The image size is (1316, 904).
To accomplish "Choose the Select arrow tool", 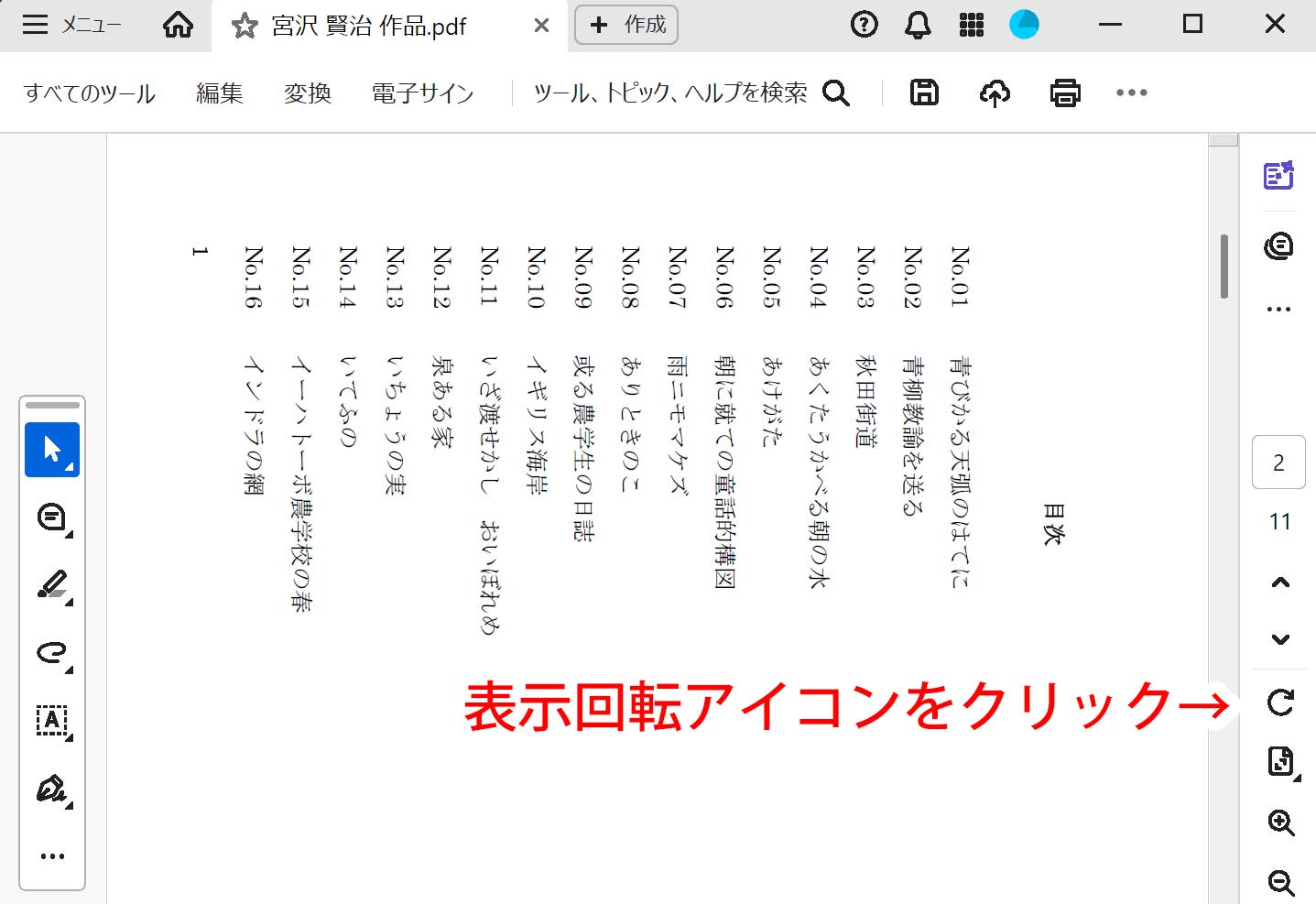I will 52,450.
